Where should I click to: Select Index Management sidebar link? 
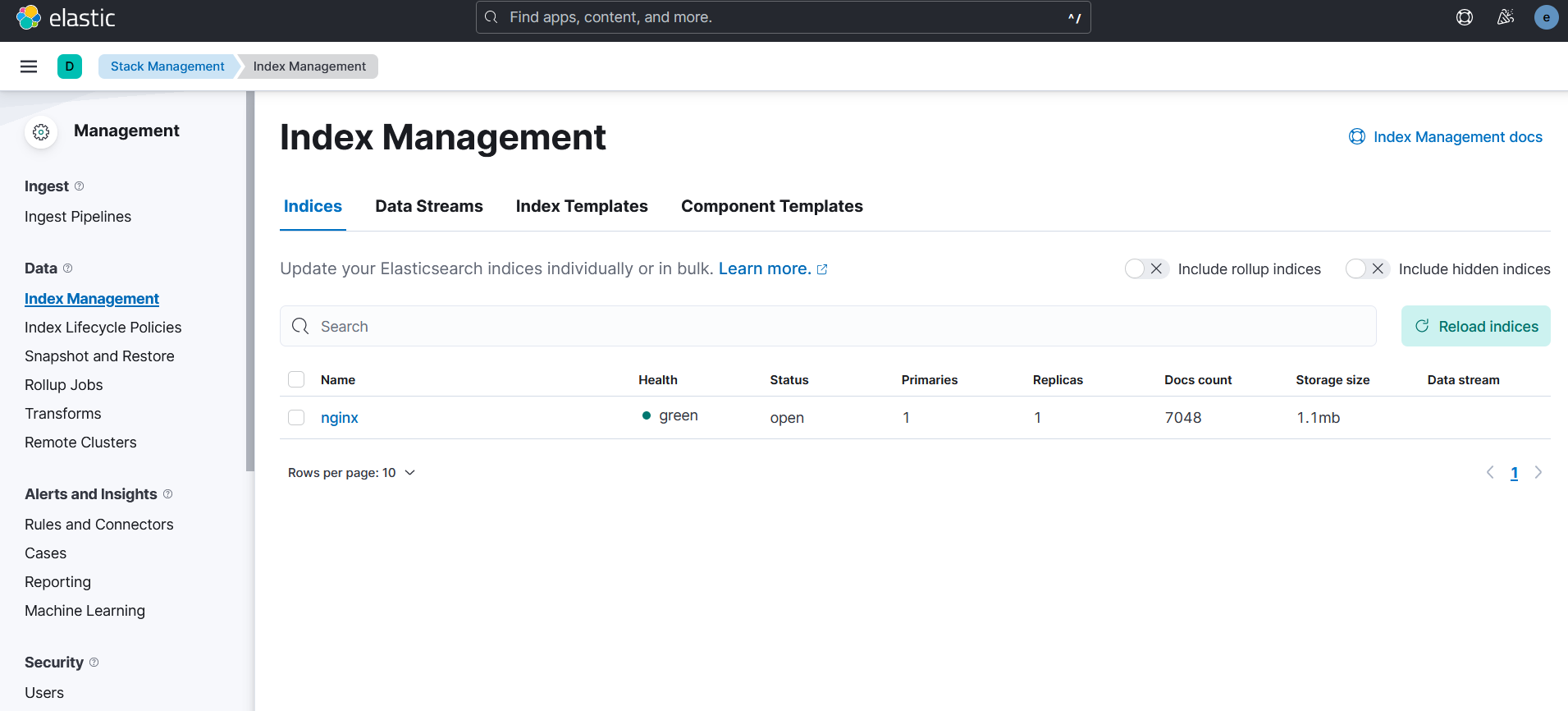92,299
